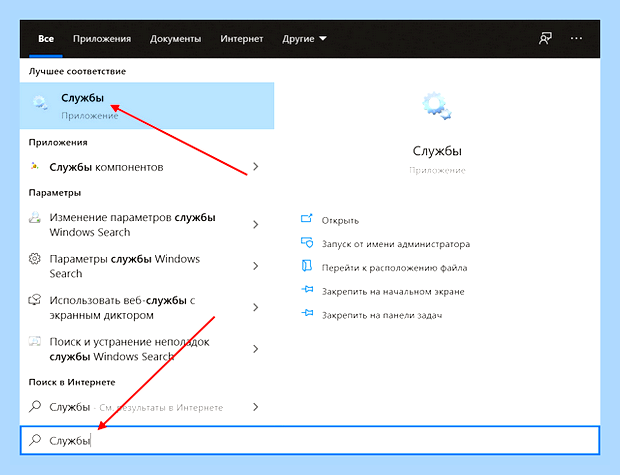The image size is (620, 475).
Task: Click the Службы gear icon in best match
Action: [40, 102]
